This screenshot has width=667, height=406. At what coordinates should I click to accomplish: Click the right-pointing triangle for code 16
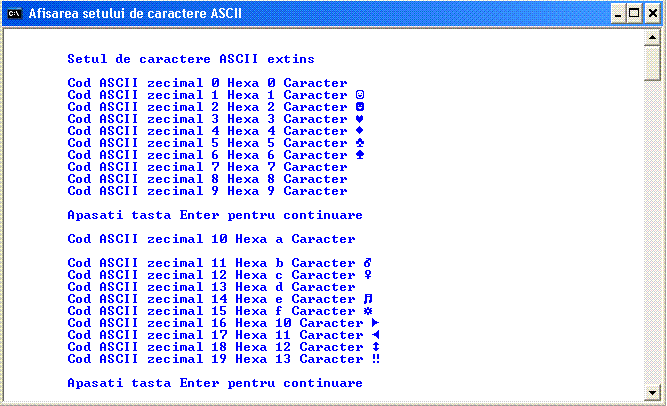pyautogui.click(x=376, y=323)
